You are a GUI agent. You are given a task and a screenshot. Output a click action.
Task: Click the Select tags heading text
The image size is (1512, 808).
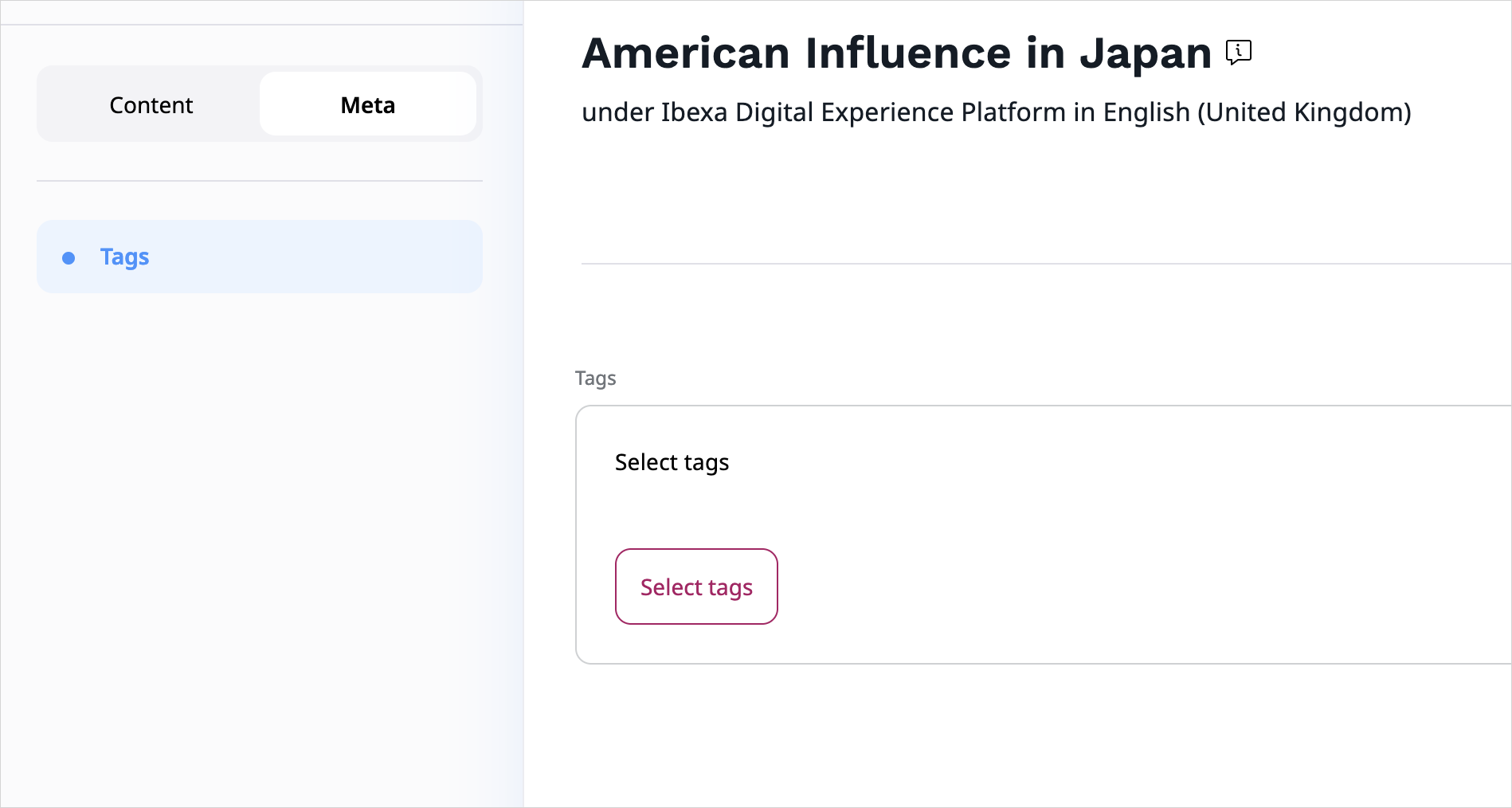tap(672, 463)
